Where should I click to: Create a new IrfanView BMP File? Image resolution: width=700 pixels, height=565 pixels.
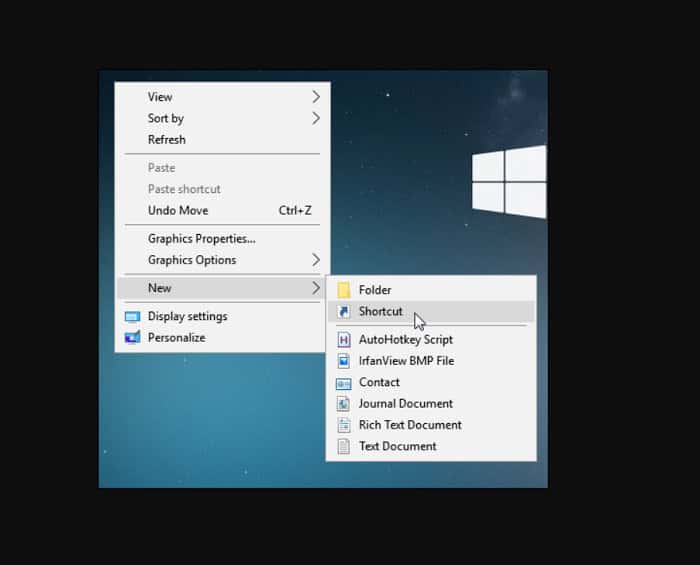(x=431, y=361)
